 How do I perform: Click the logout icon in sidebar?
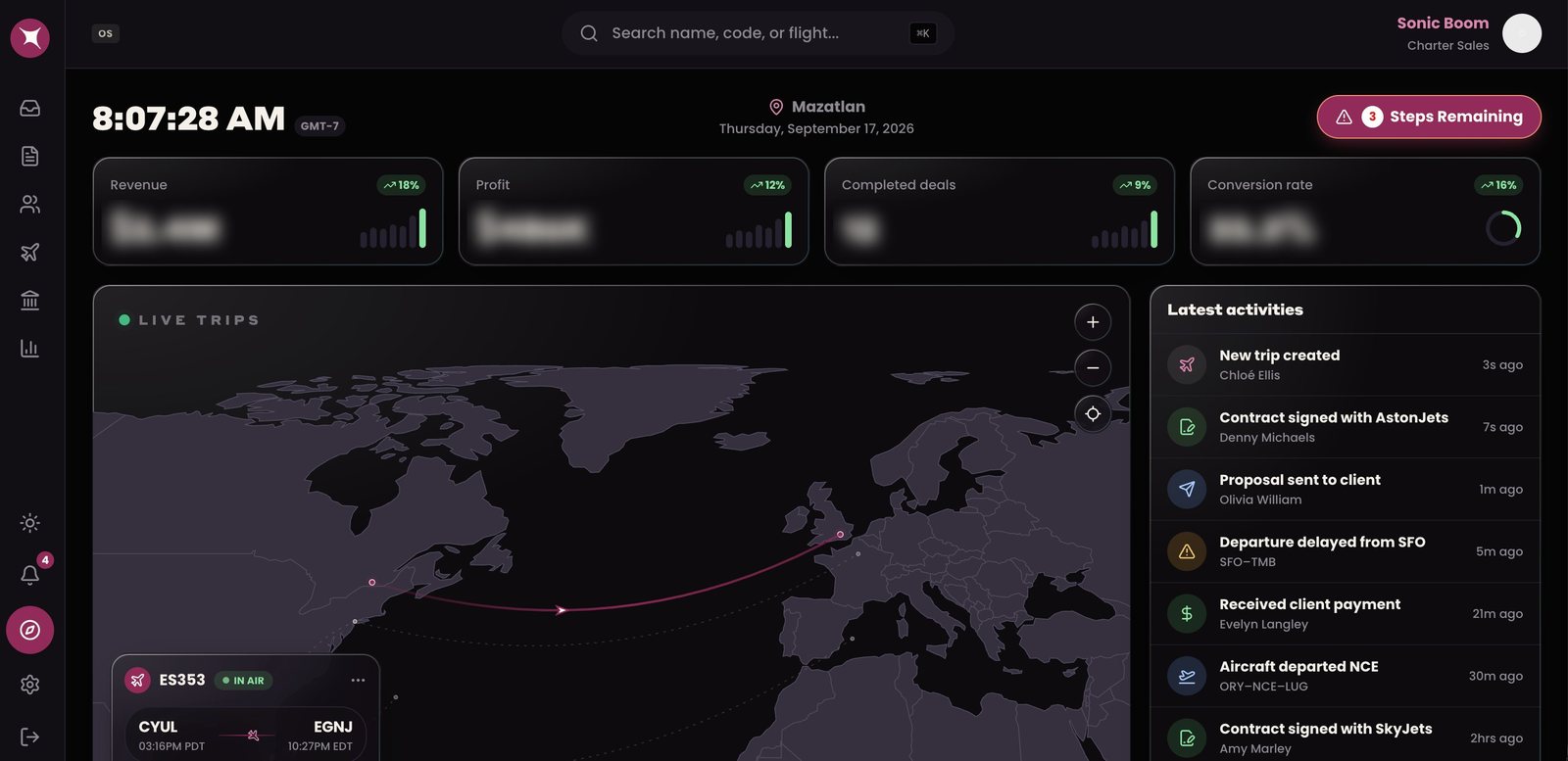[x=30, y=737]
